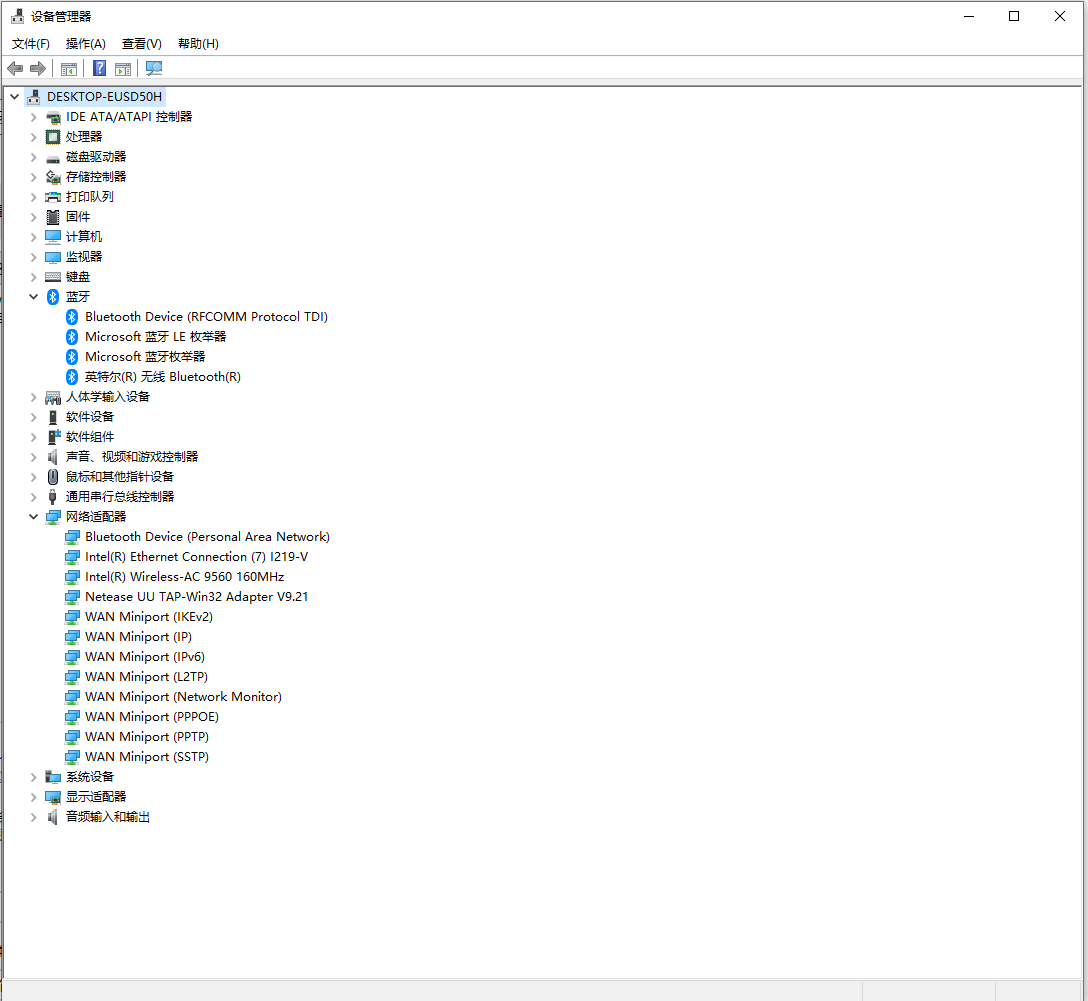Image resolution: width=1088 pixels, height=1001 pixels.
Task: Click the 音频输入和输出 speaker icon
Action: 53,817
